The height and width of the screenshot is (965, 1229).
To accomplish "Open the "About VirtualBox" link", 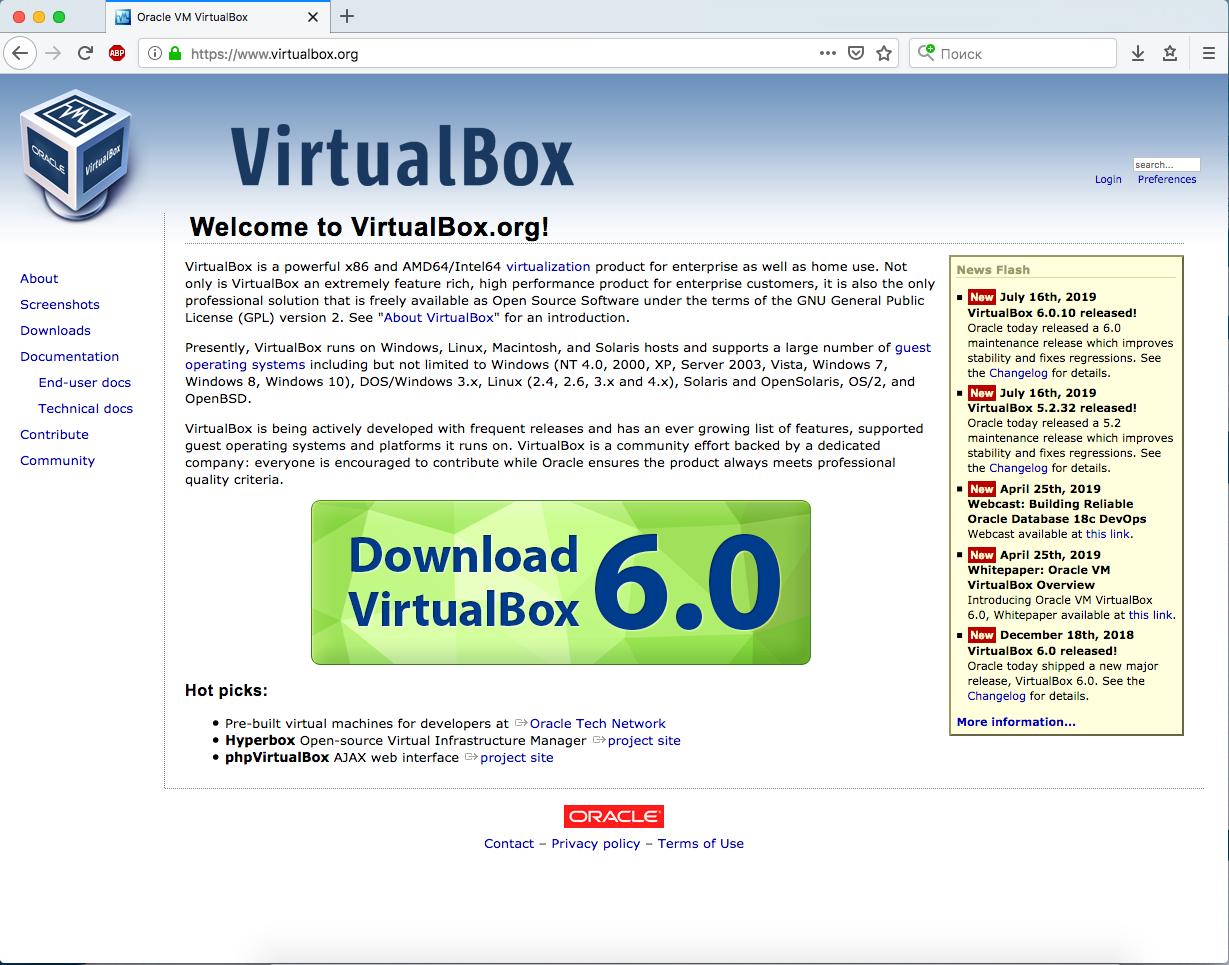I will 437,317.
